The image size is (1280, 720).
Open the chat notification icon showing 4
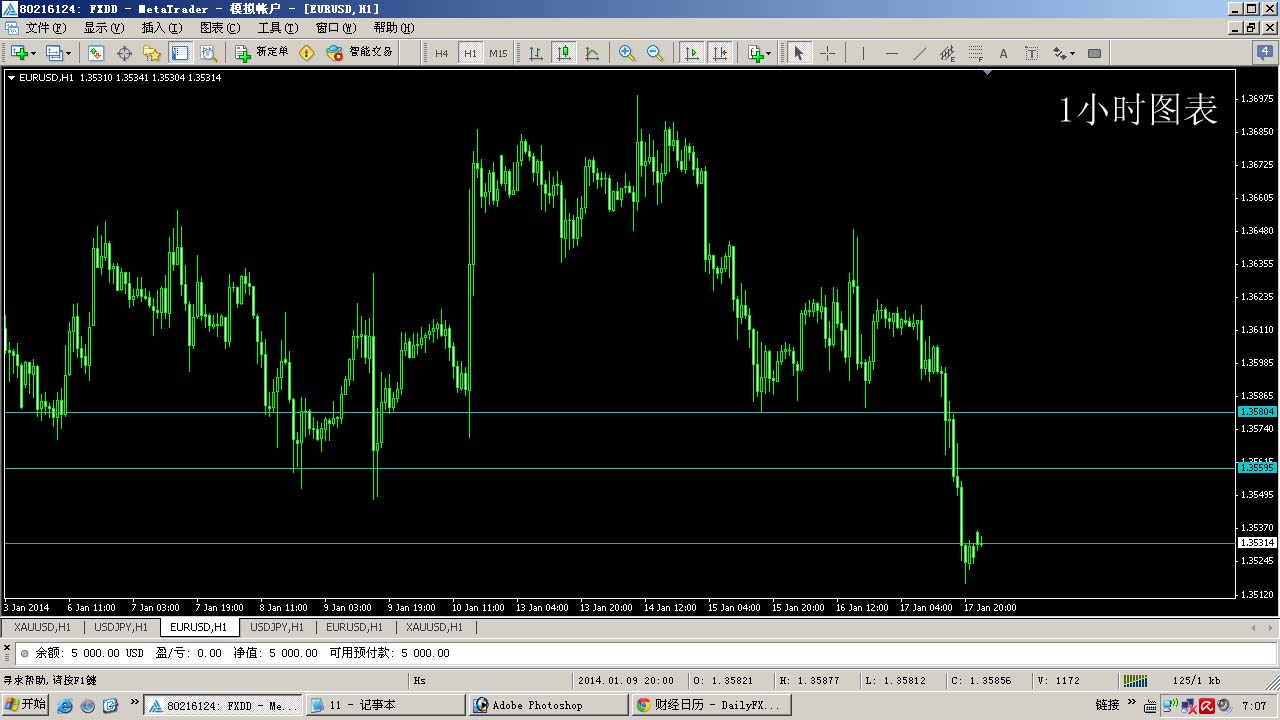tap(1265, 52)
